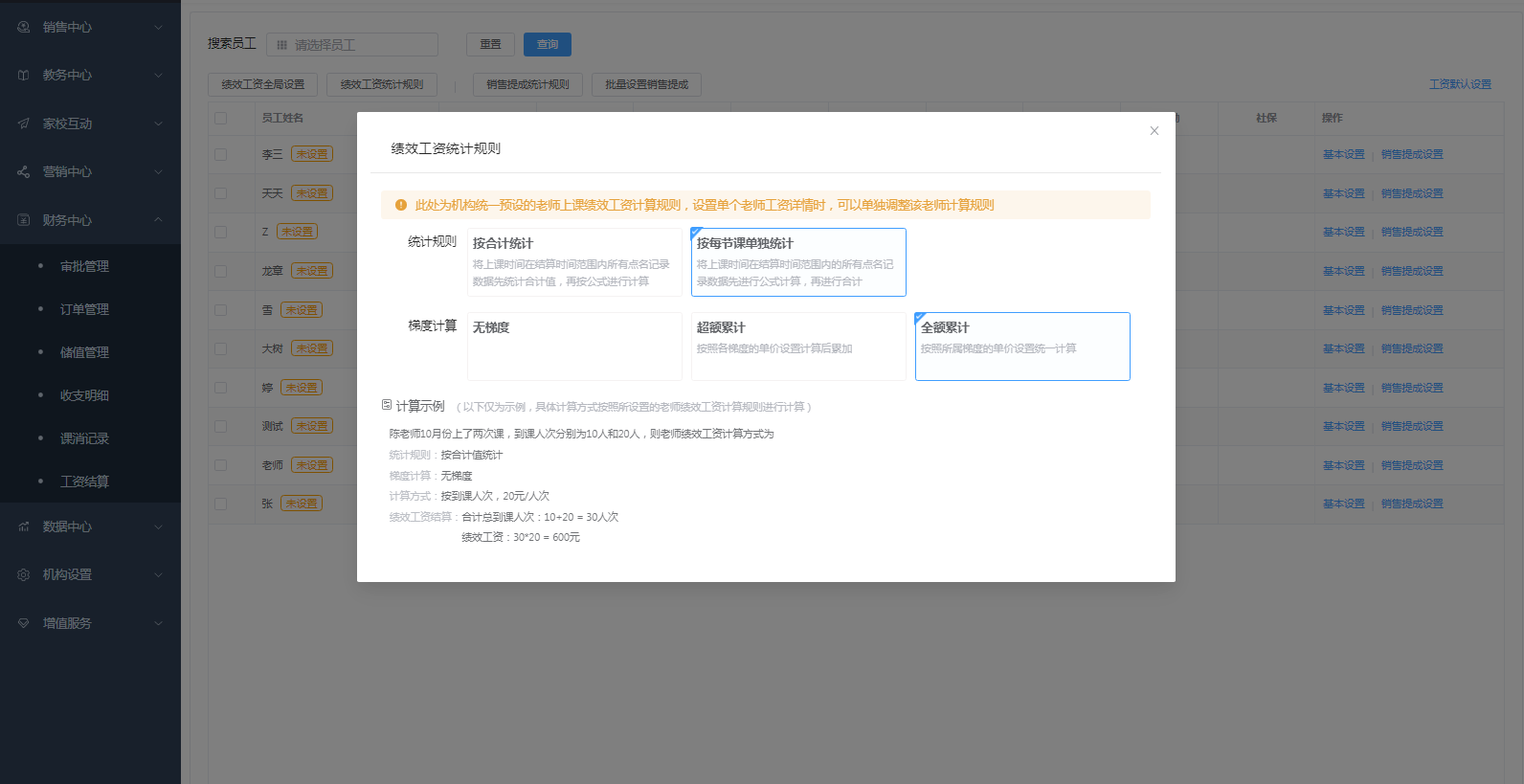Open the 工资默认设置 link
The width and height of the screenshot is (1524, 784).
pos(1460,84)
